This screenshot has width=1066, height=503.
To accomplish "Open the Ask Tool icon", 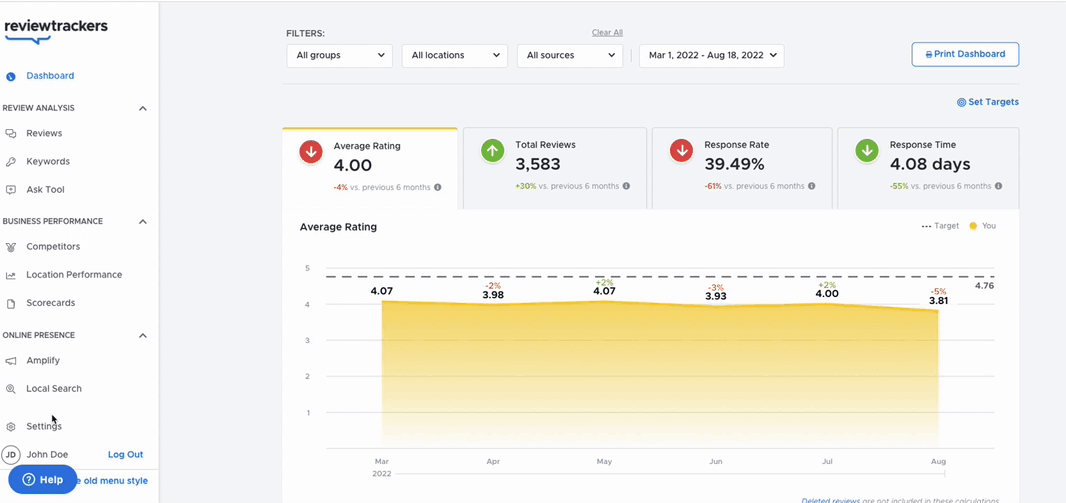I will (x=11, y=190).
